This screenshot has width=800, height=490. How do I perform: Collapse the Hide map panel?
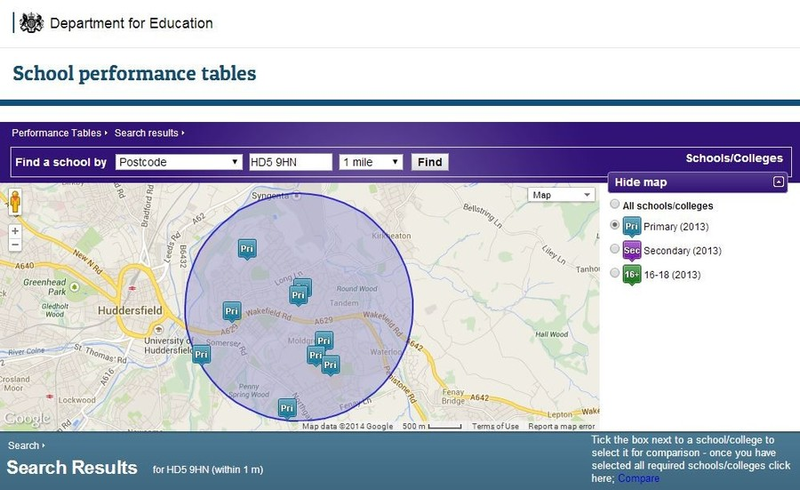coord(778,182)
